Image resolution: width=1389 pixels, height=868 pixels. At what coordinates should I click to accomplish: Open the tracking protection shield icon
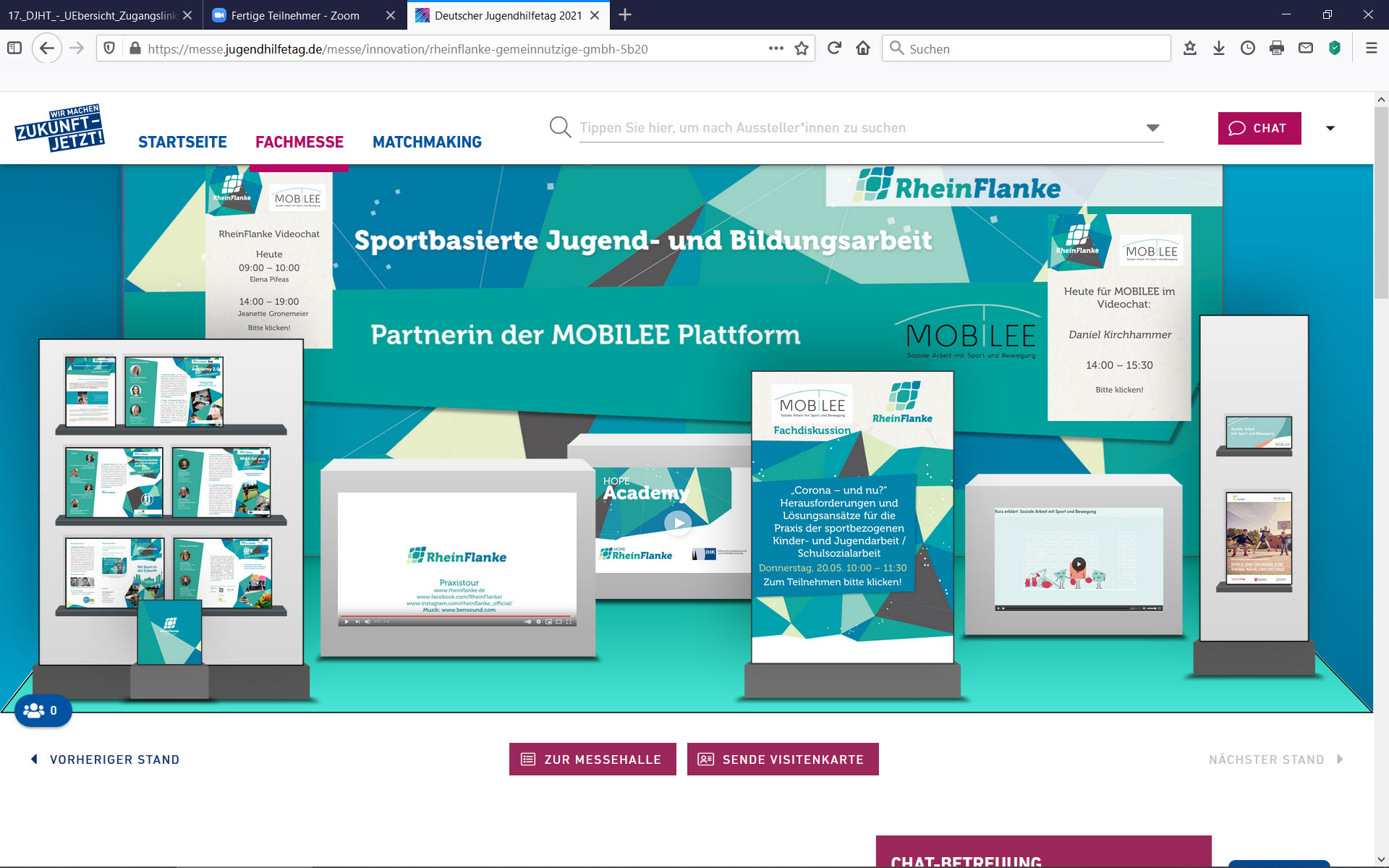click(109, 48)
